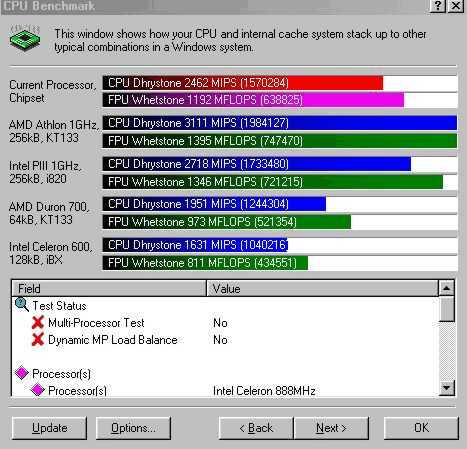Click the FPU Whetstone 1395 MFLOPS bar

coord(280,141)
